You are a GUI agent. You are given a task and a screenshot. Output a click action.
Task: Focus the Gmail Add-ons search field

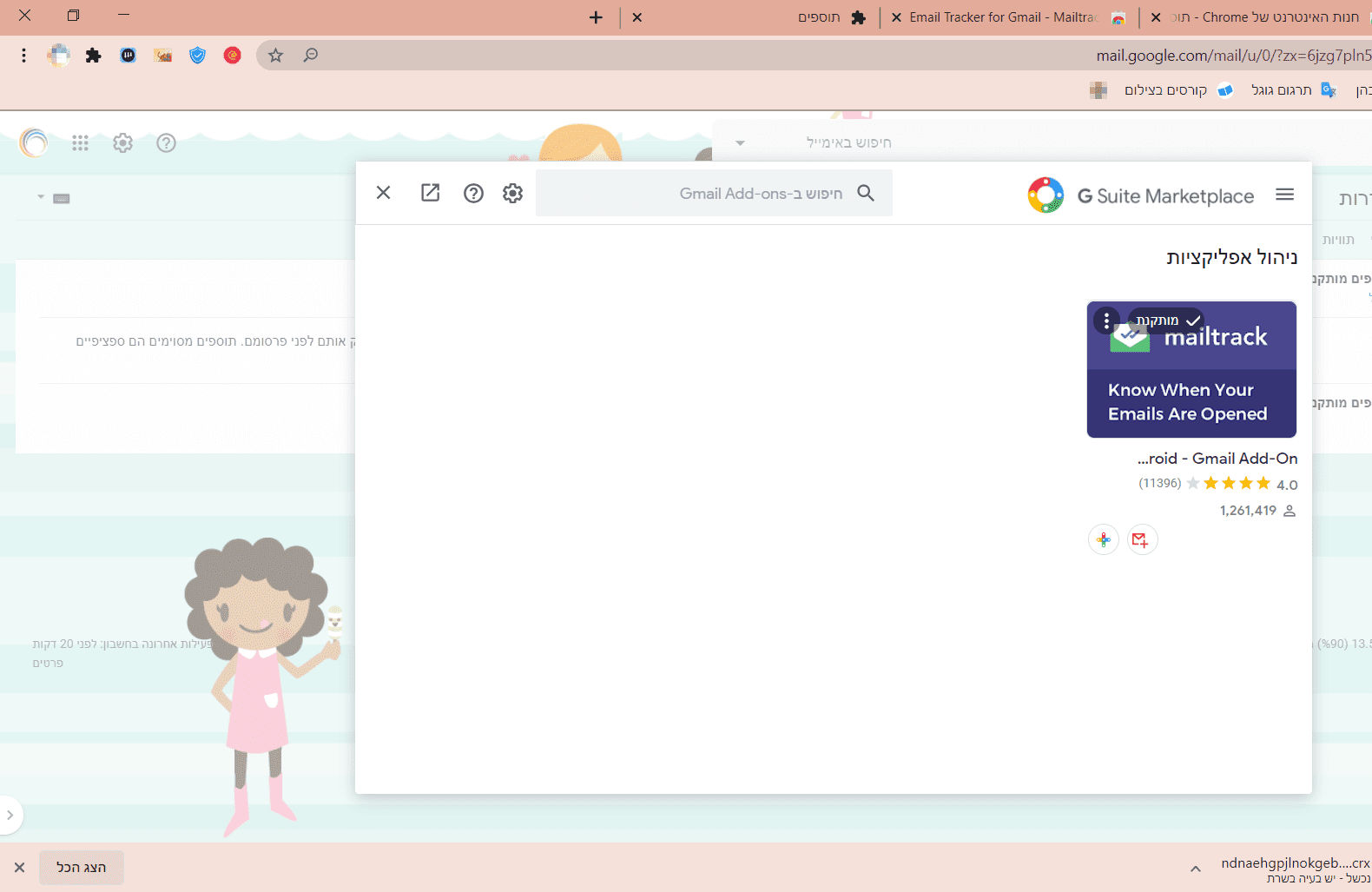click(x=714, y=193)
